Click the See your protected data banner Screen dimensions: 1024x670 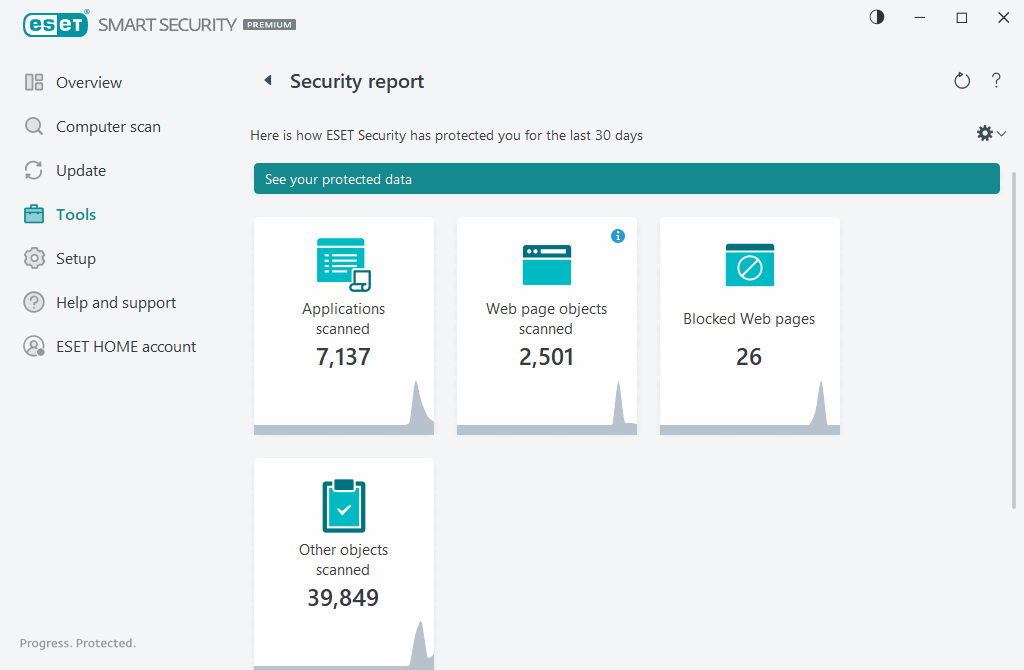626,179
